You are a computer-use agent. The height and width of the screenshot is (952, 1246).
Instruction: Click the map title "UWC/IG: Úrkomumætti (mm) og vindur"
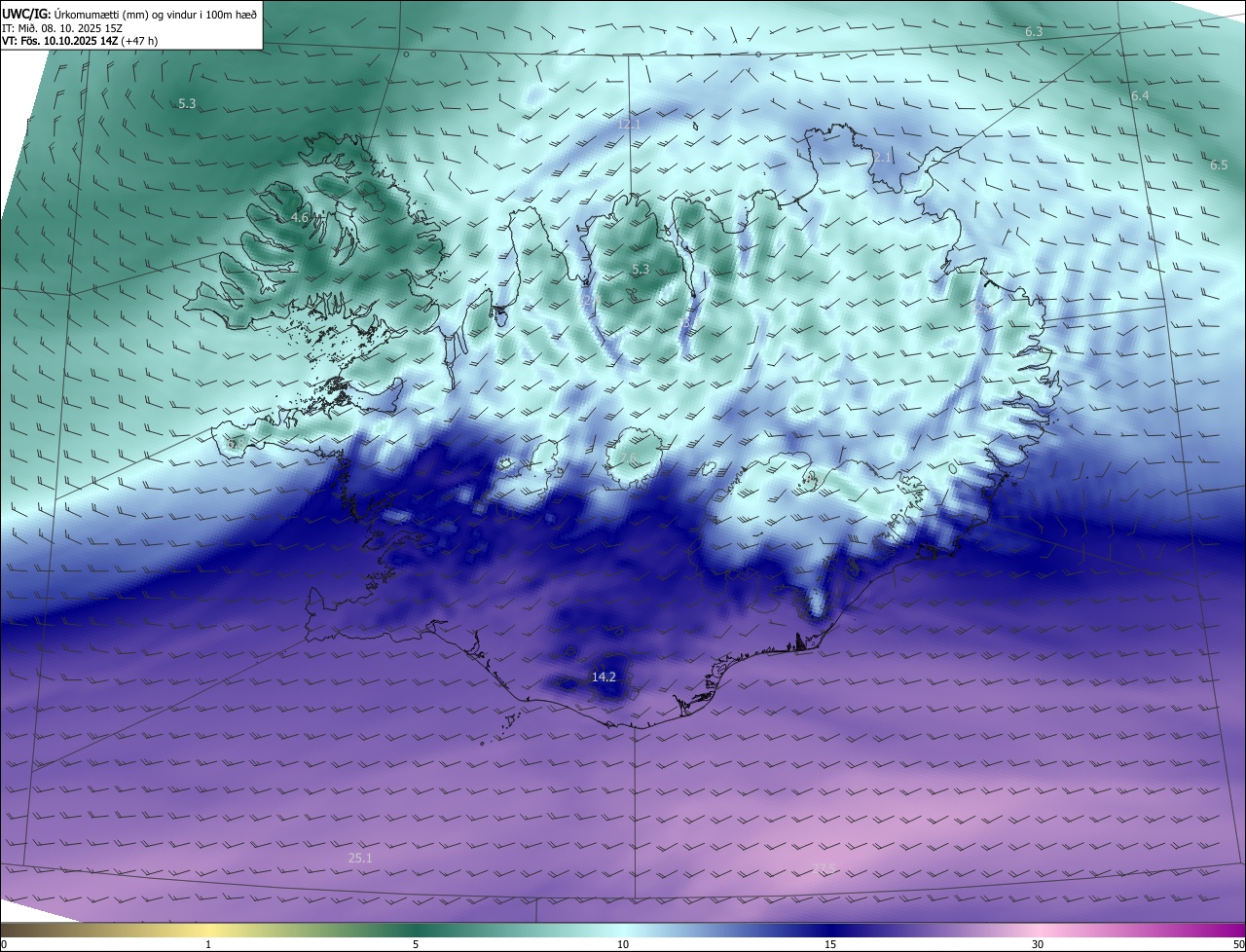129,14
